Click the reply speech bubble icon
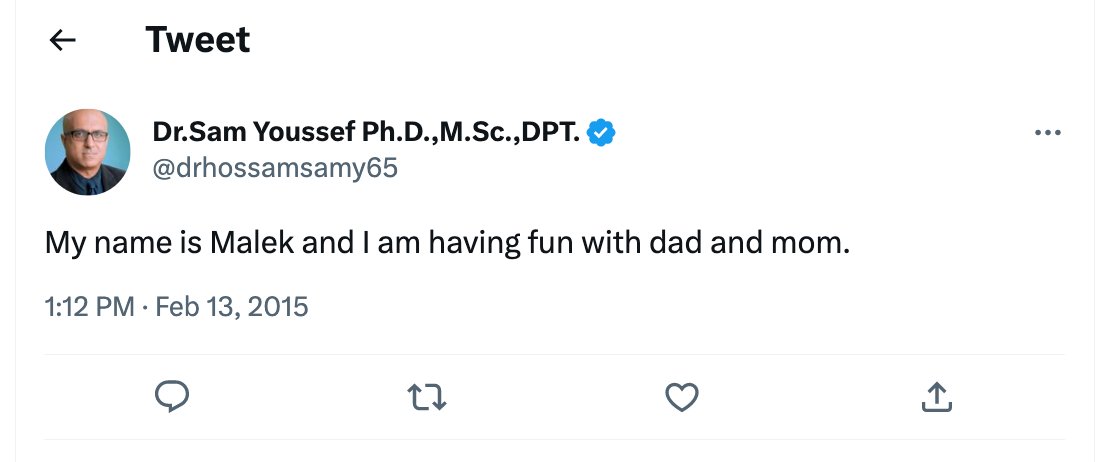The height and width of the screenshot is (462, 1102). click(x=172, y=397)
